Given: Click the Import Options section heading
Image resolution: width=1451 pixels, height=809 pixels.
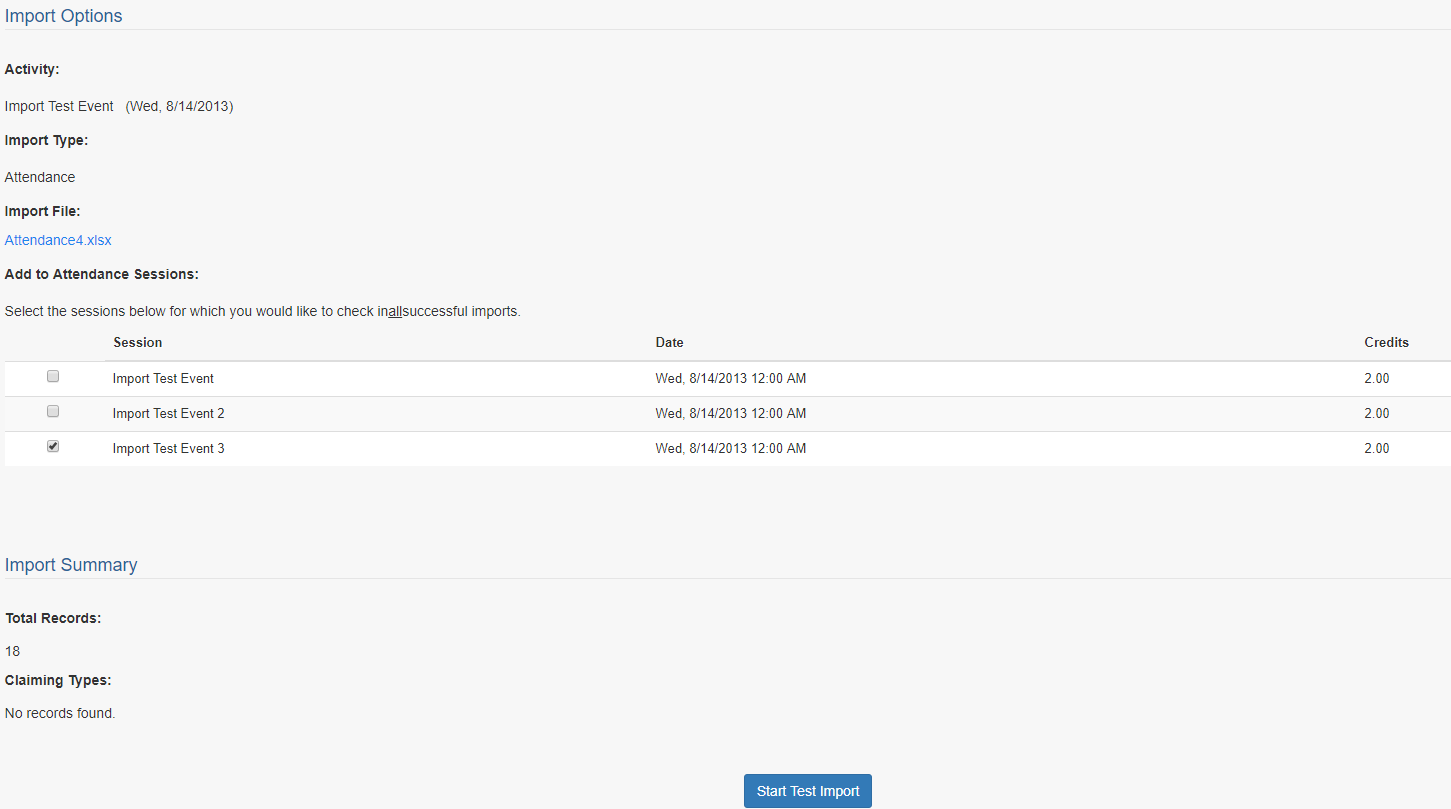Looking at the screenshot, I should 64,16.
